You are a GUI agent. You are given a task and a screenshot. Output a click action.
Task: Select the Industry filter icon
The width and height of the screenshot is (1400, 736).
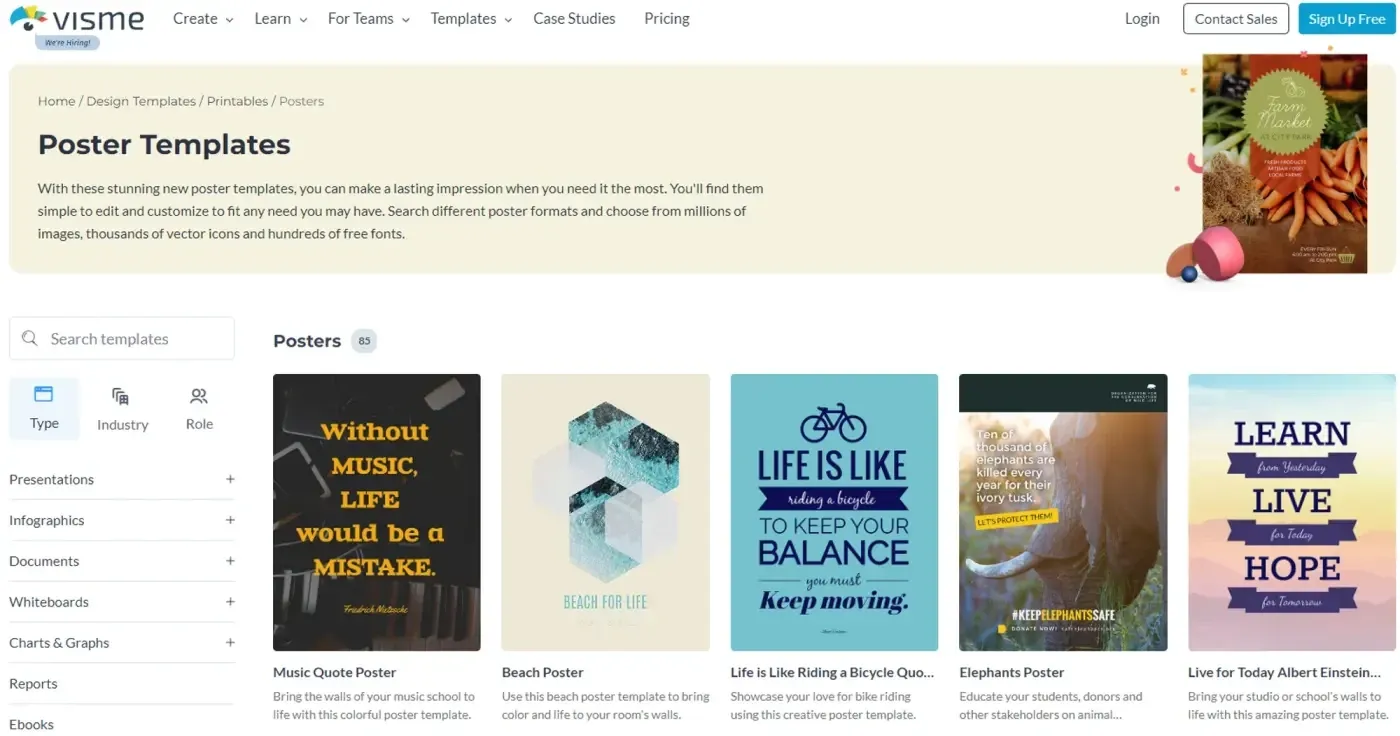pos(121,396)
